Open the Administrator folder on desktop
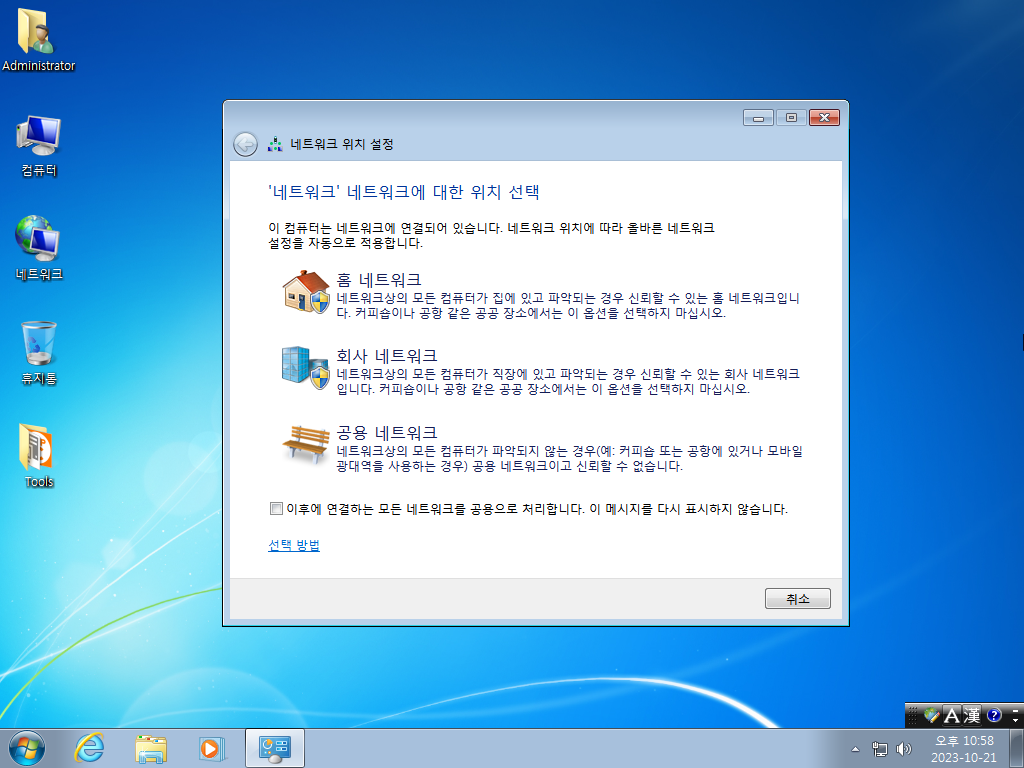 point(38,40)
